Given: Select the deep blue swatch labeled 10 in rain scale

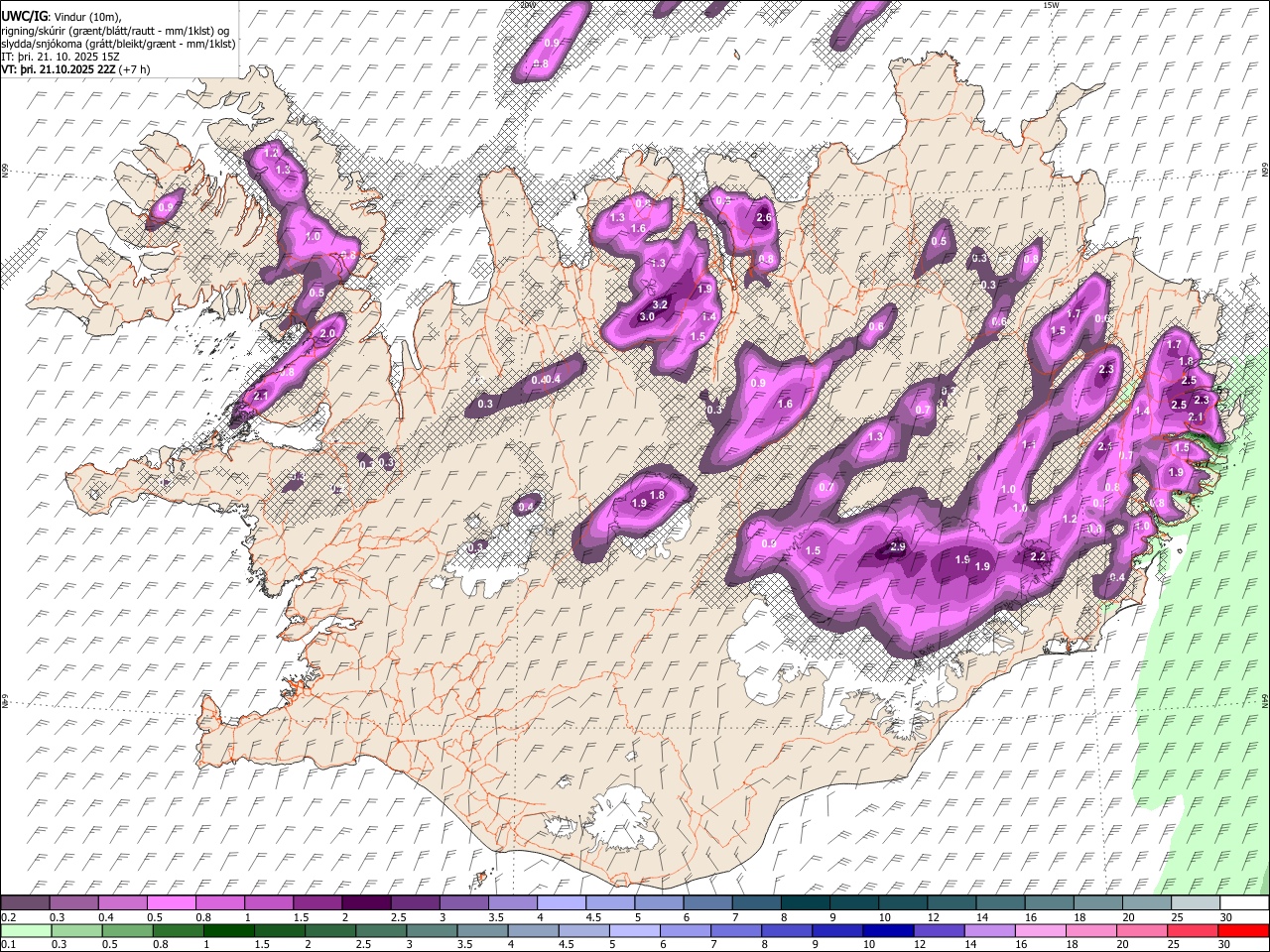Looking at the screenshot, I should tap(888, 930).
